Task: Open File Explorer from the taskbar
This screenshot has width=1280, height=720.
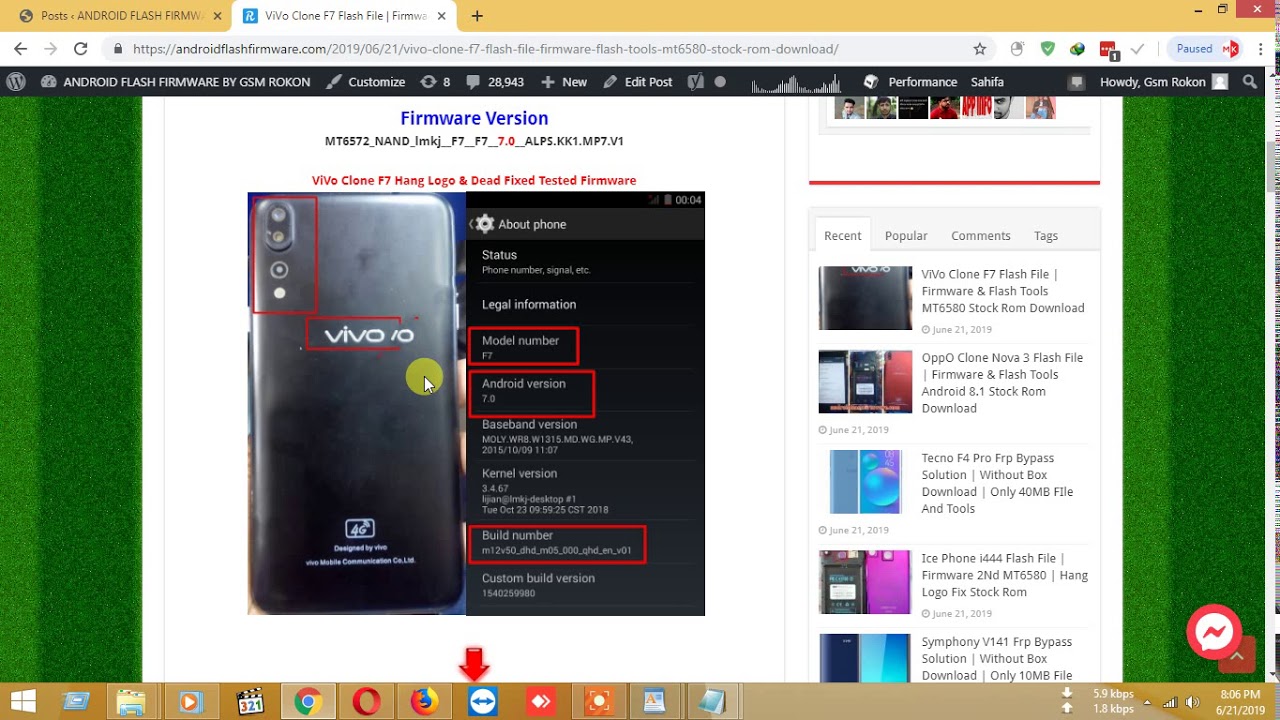Action: pos(131,702)
